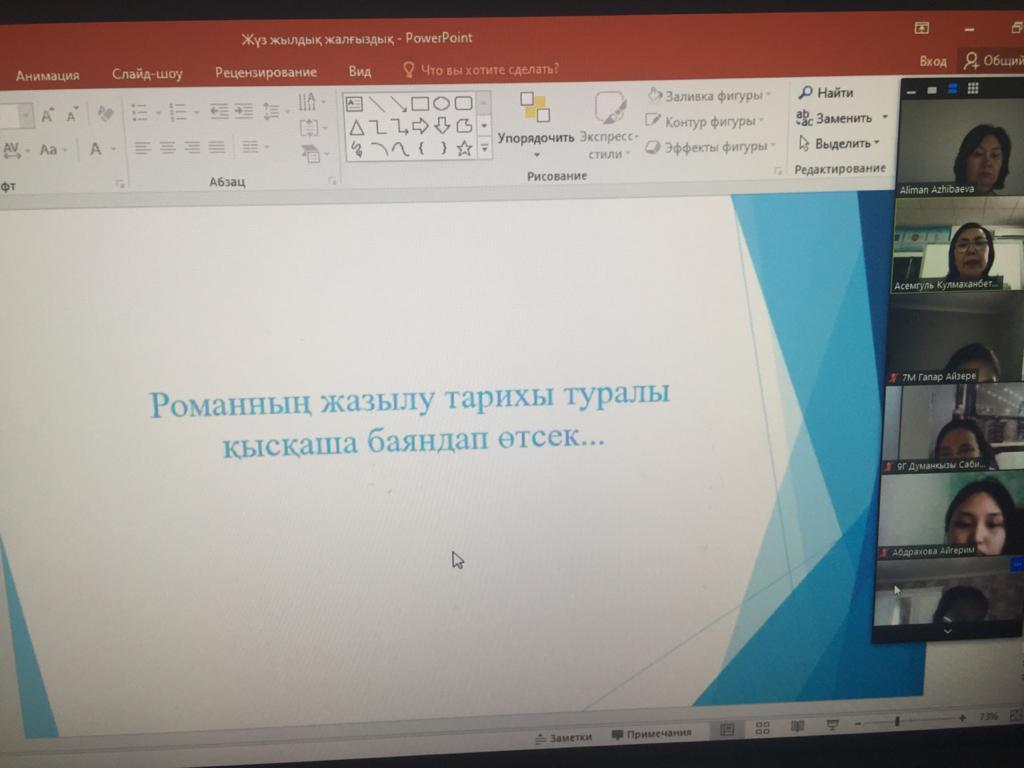Pick the right arrow shape in gallery
The image size is (1024, 768).
click(420, 126)
